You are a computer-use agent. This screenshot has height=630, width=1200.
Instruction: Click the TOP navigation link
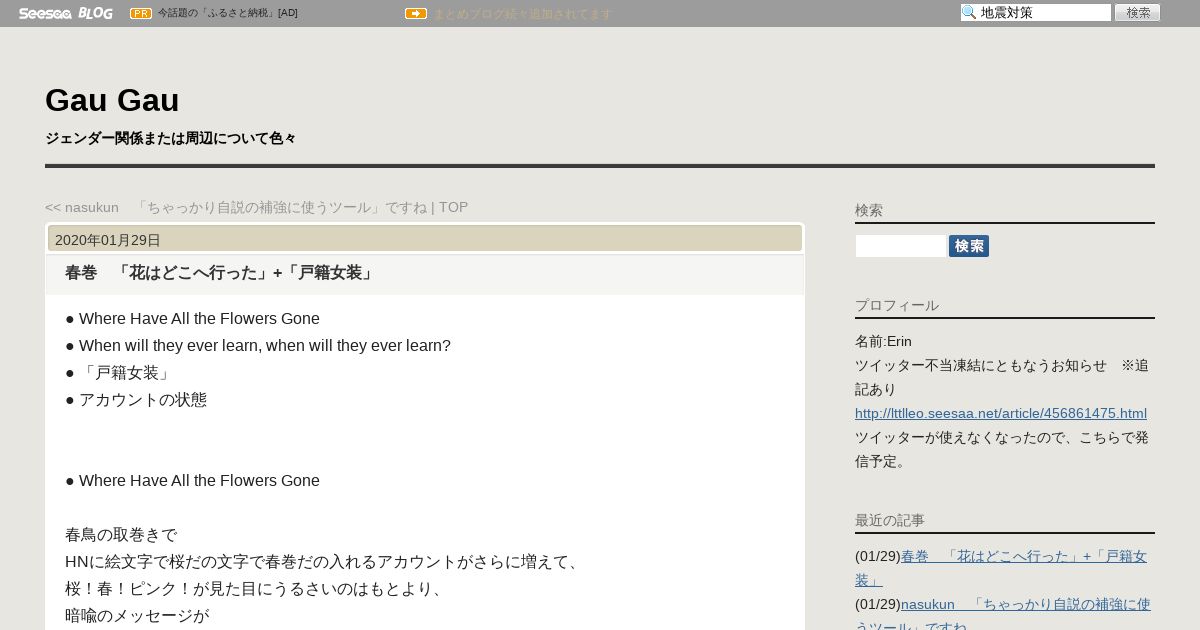point(453,207)
